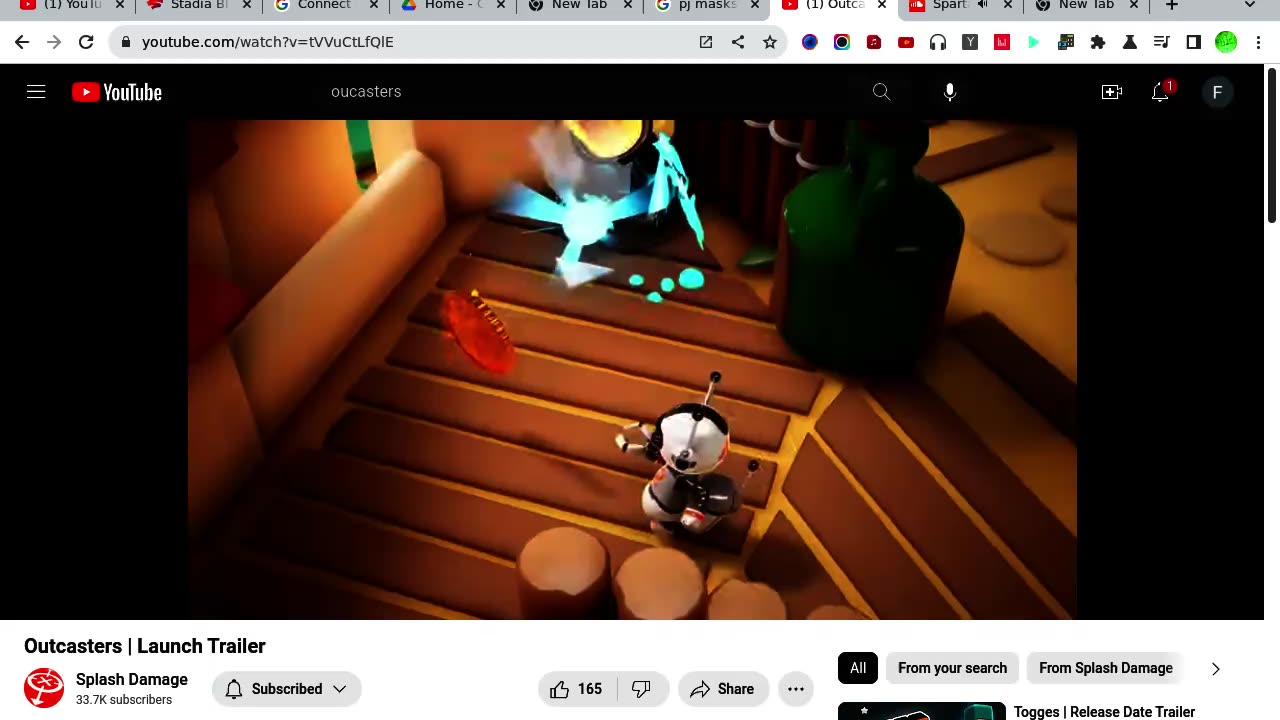1280x720 pixels.
Task: Switch to the pj masks tab
Action: (707, 5)
